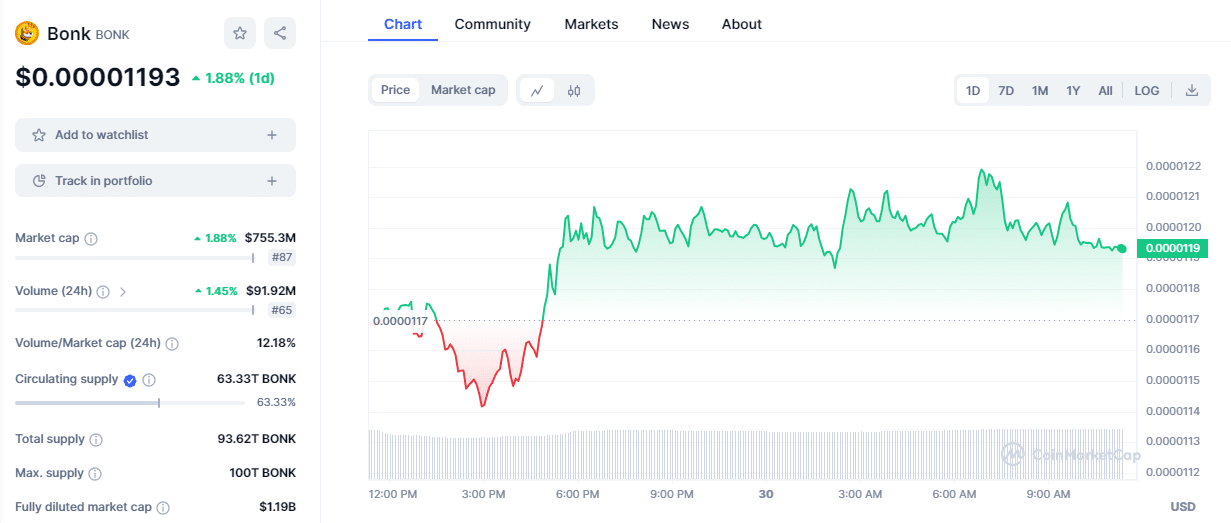Open Fully diluted market cap info icon
Screen dimensions: 1231x523
coord(163,508)
